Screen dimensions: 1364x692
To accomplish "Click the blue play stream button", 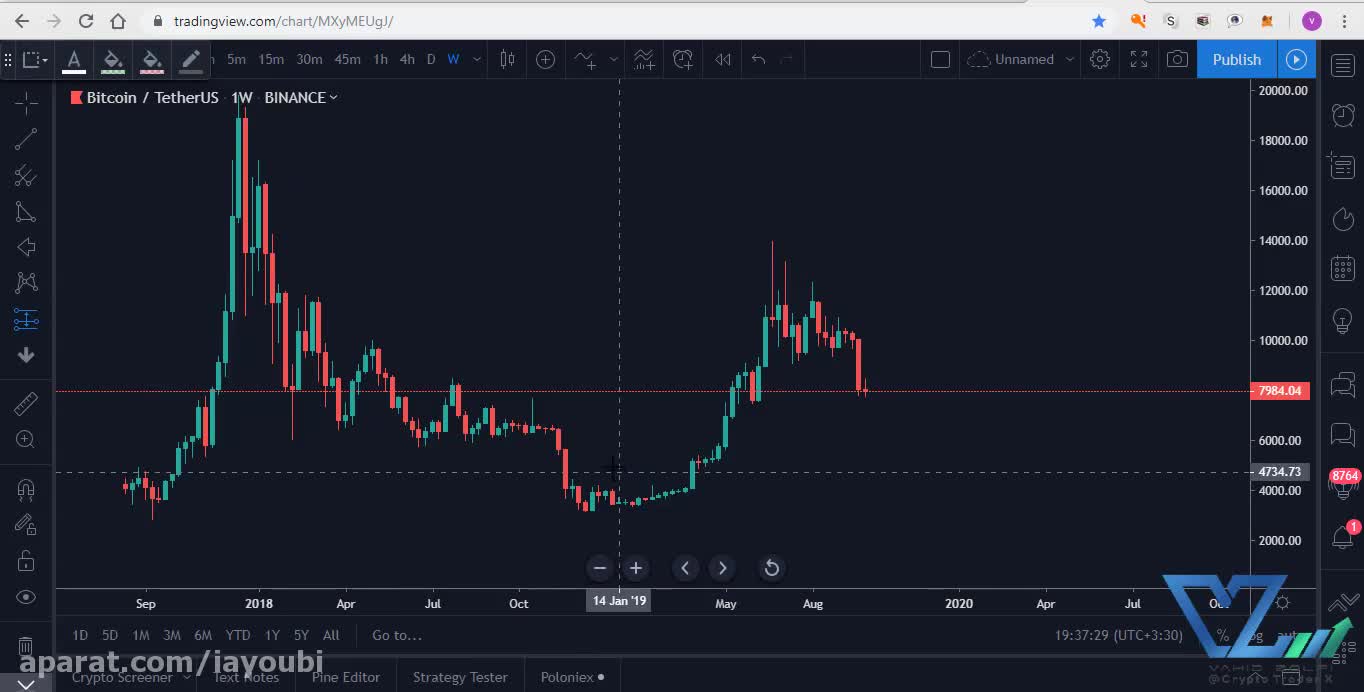I will 1296,59.
